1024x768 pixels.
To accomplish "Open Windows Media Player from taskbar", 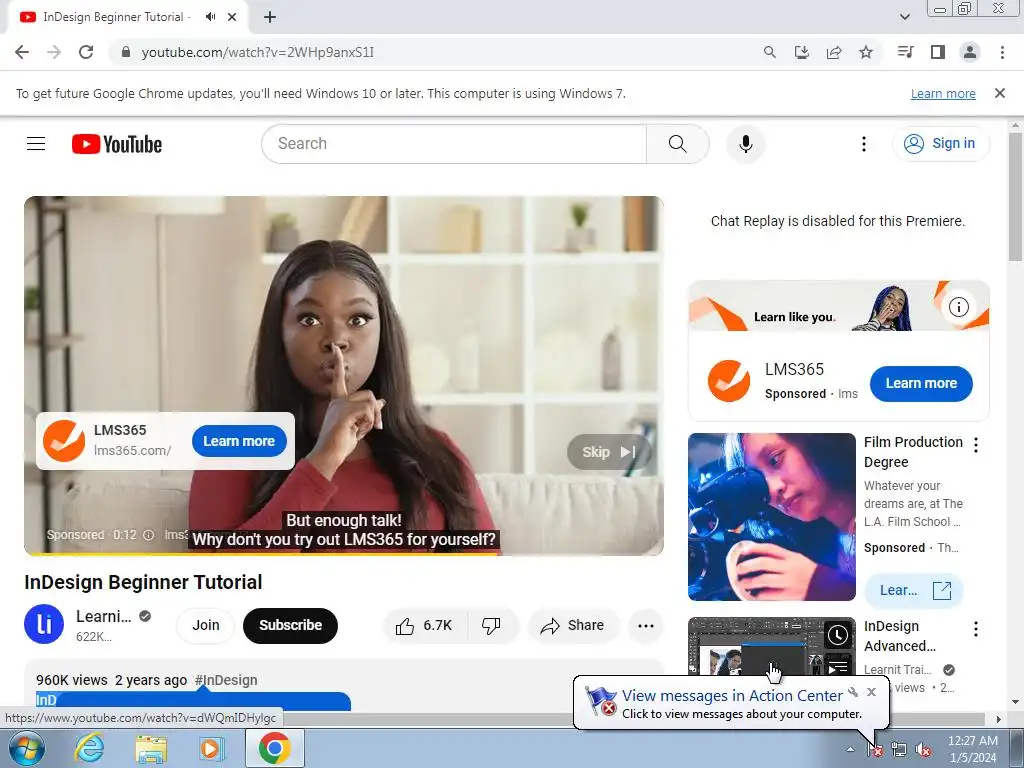I will click(211, 748).
